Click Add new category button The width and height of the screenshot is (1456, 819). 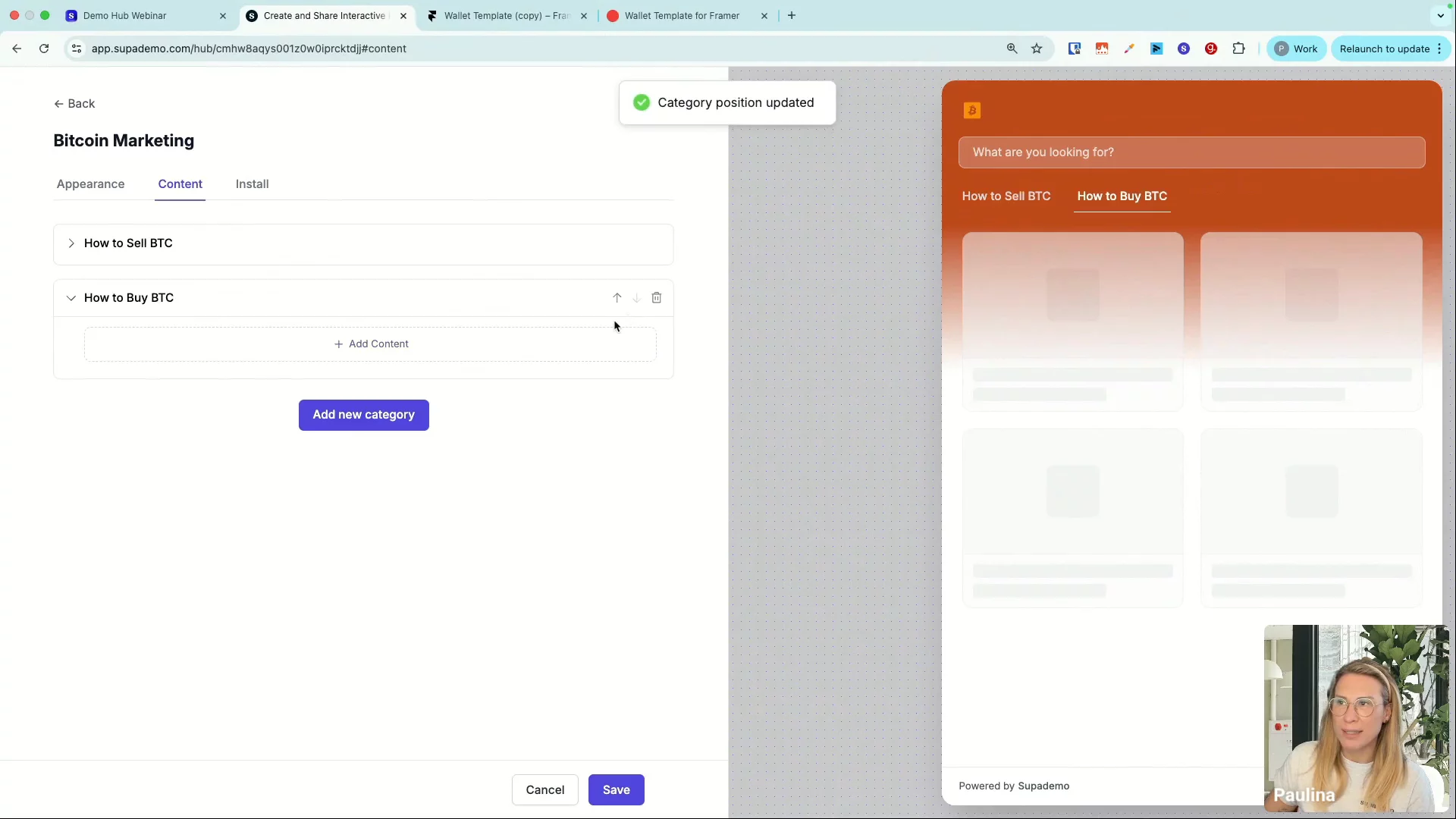(363, 415)
